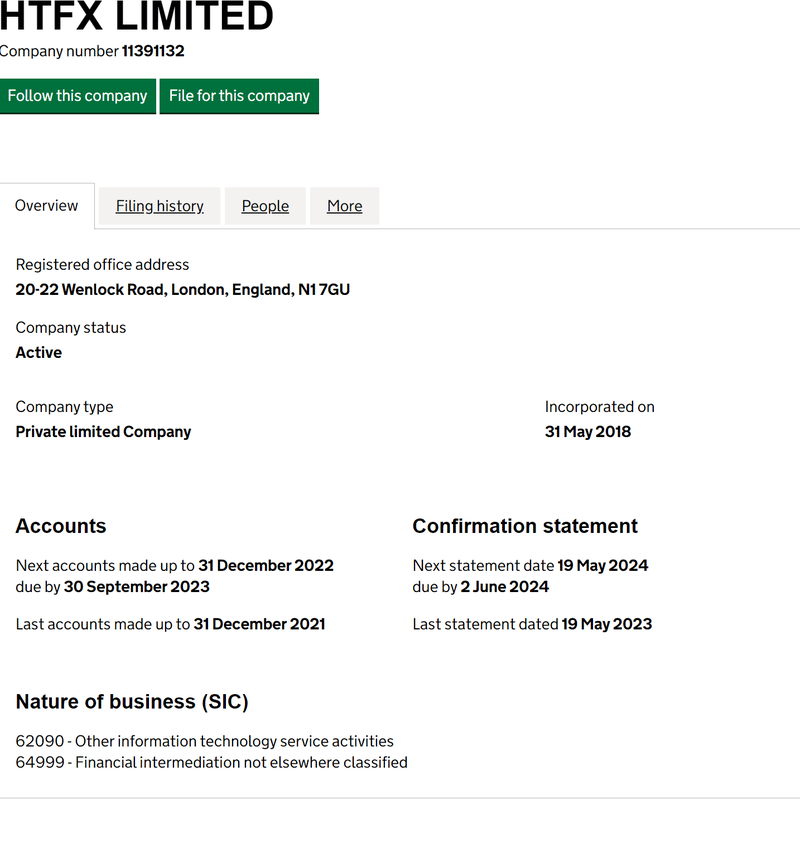
Task: Click the next statement date 19 May 2024
Action: [603, 566]
